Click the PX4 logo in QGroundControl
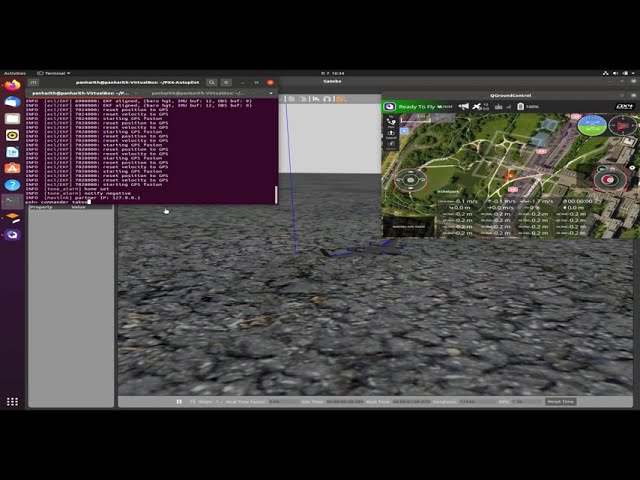This screenshot has width=640, height=480. click(x=624, y=107)
